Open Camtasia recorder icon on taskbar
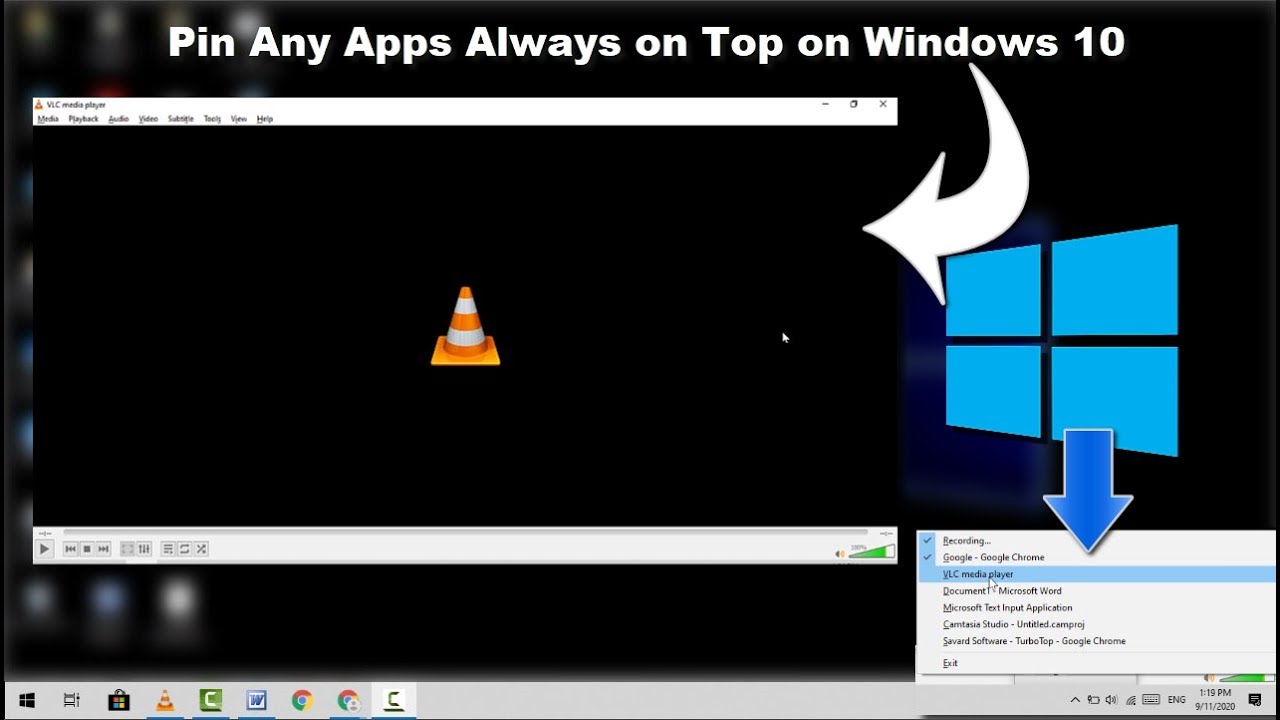 (394, 701)
